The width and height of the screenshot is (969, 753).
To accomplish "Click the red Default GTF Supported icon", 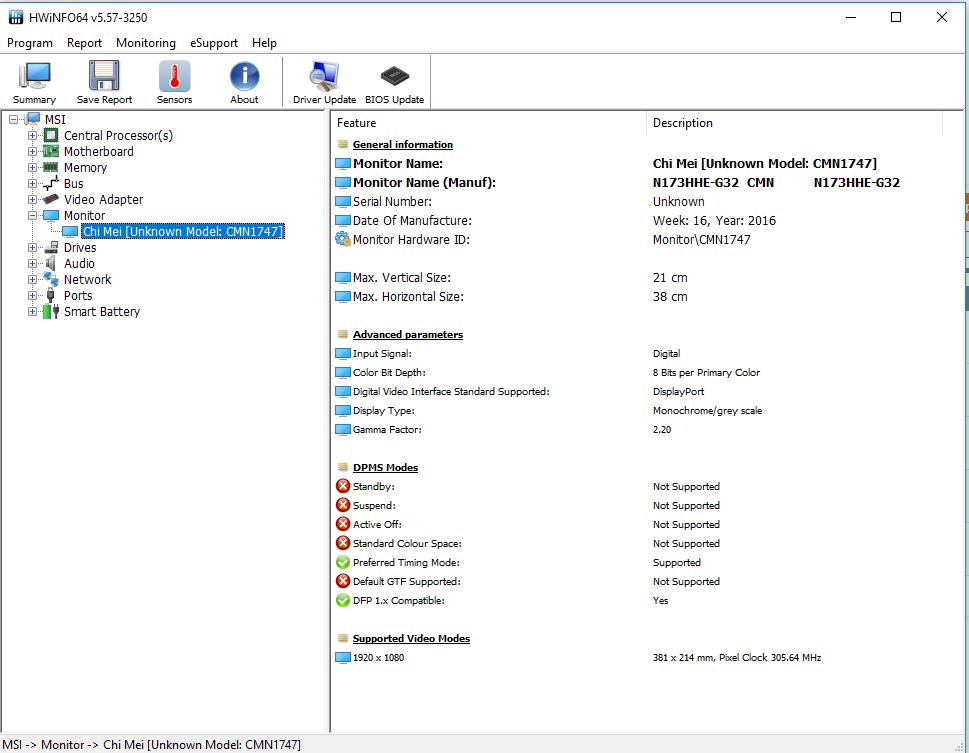I will tap(343, 581).
